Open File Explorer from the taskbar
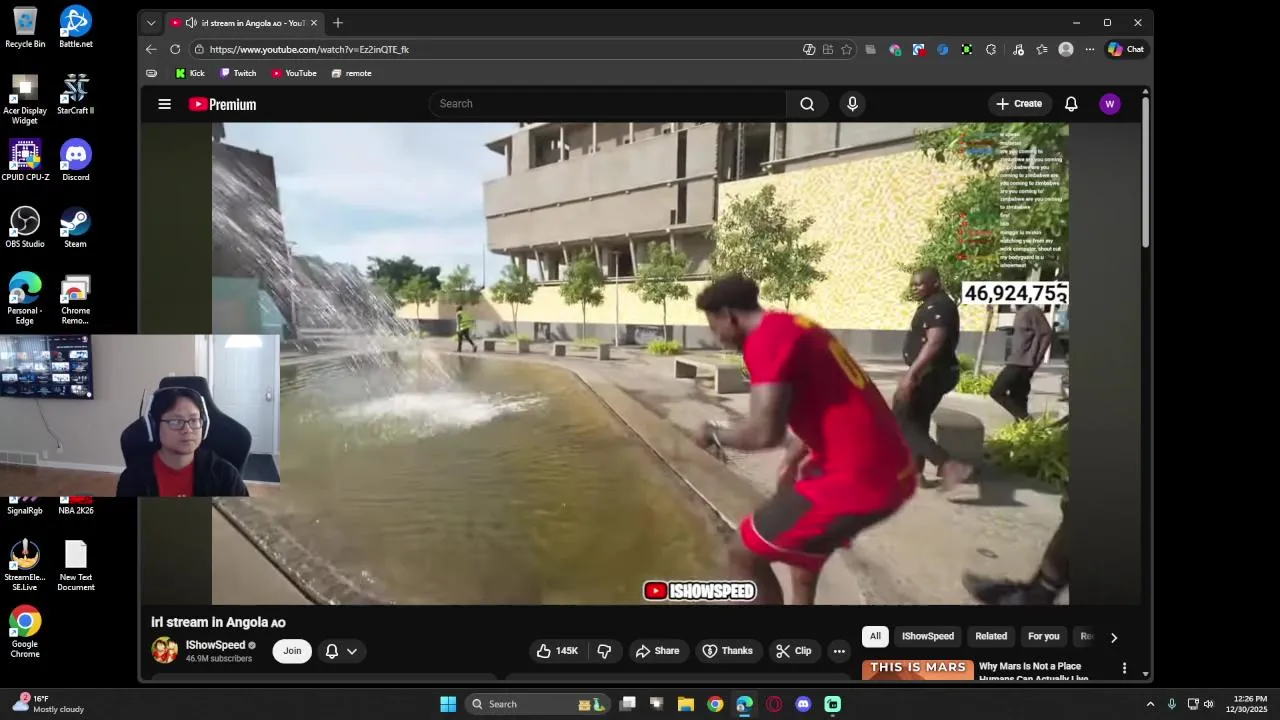The width and height of the screenshot is (1280, 720). point(686,704)
